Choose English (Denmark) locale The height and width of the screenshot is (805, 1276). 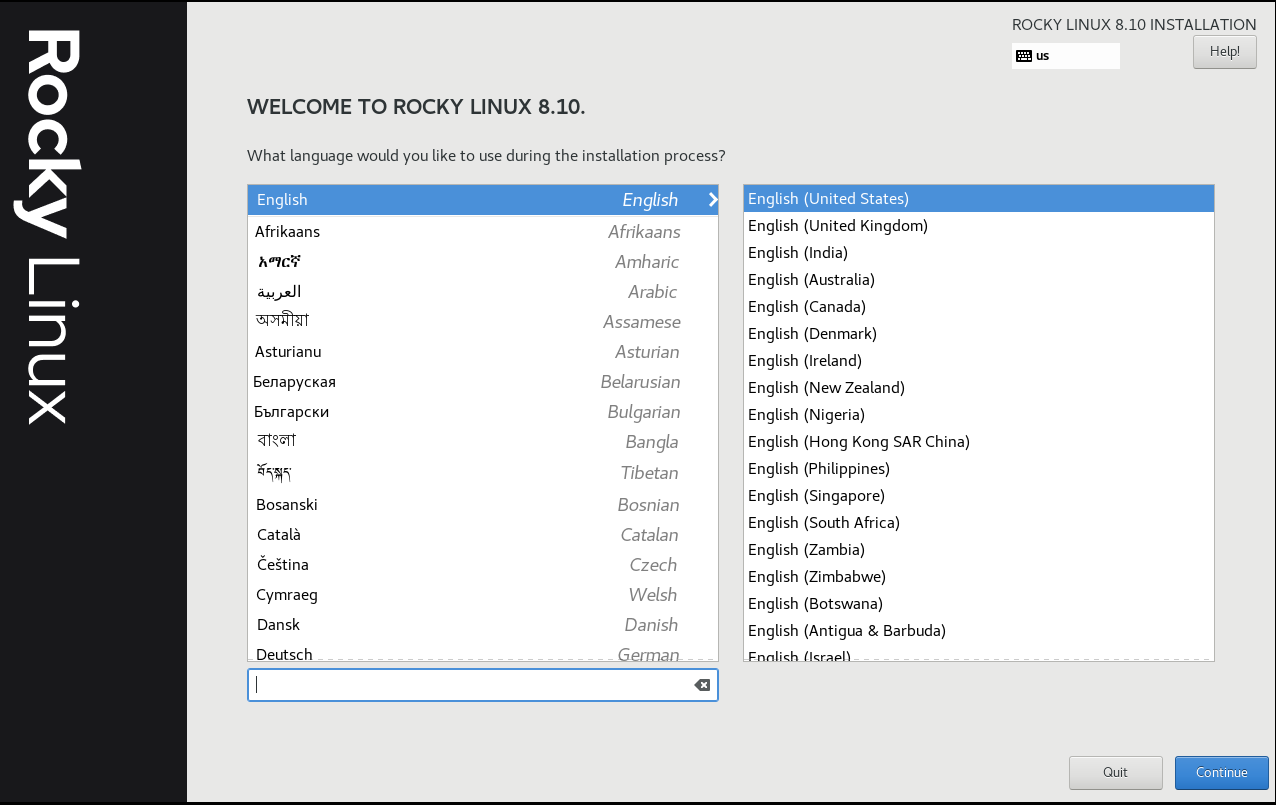979,333
